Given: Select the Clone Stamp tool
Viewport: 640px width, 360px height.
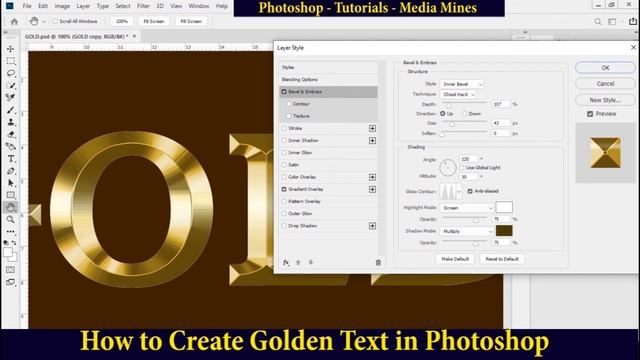Looking at the screenshot, I should [11, 122].
